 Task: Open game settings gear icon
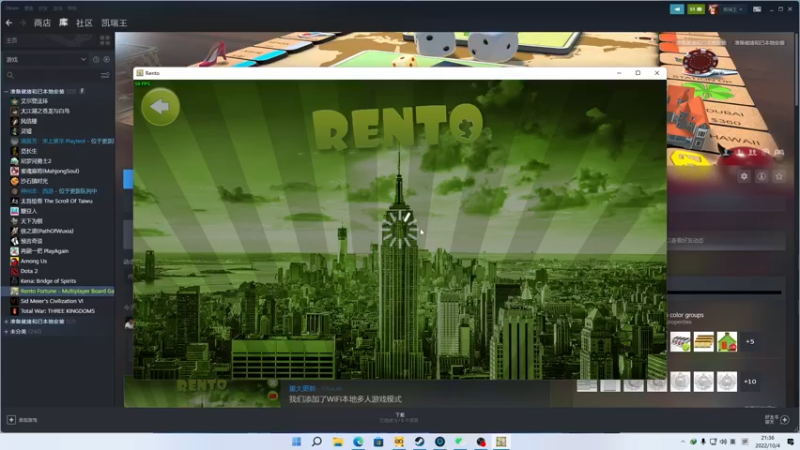coord(744,176)
